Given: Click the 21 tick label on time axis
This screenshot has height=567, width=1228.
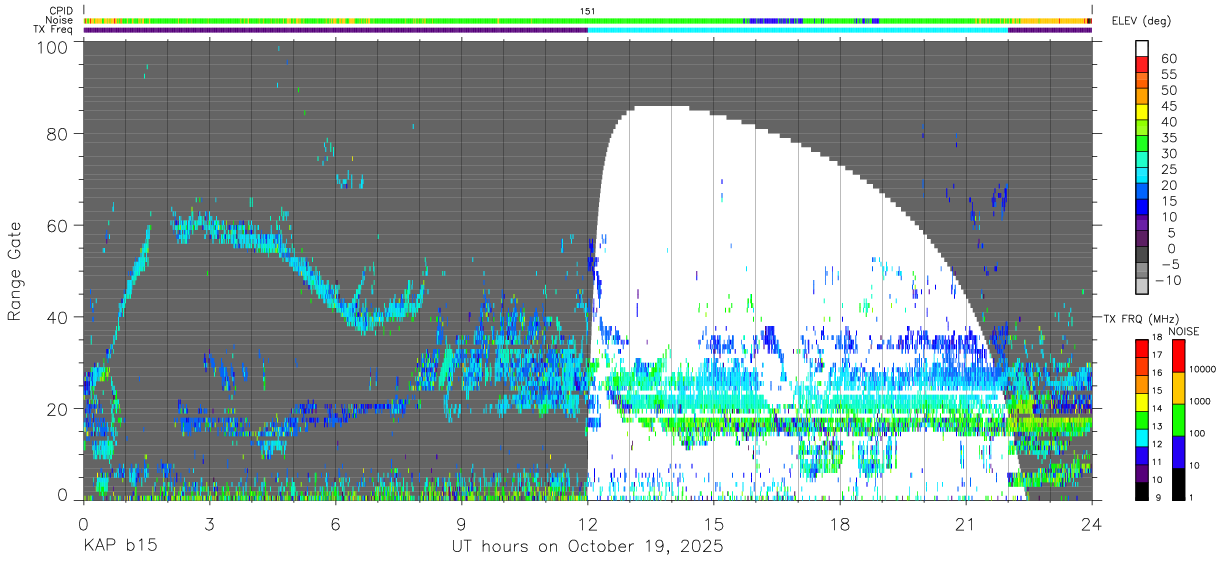Looking at the screenshot, I should pos(966,524).
